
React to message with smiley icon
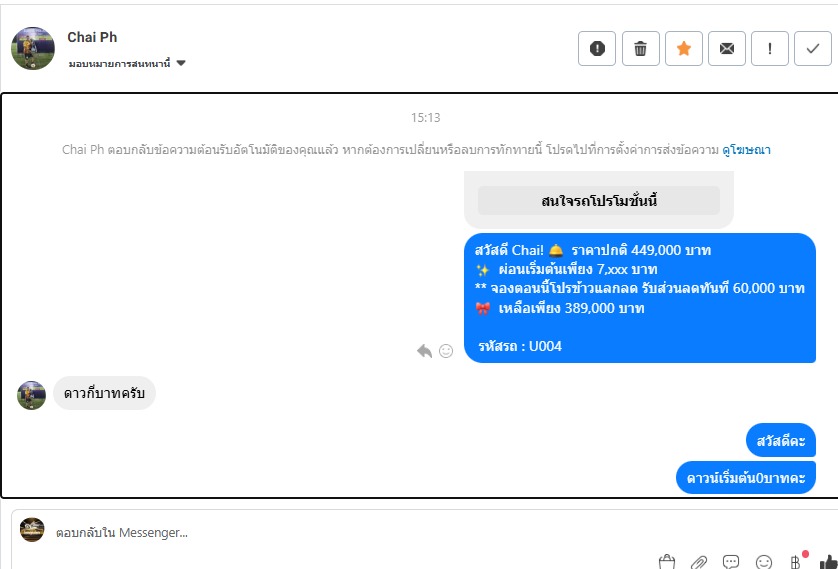(446, 351)
